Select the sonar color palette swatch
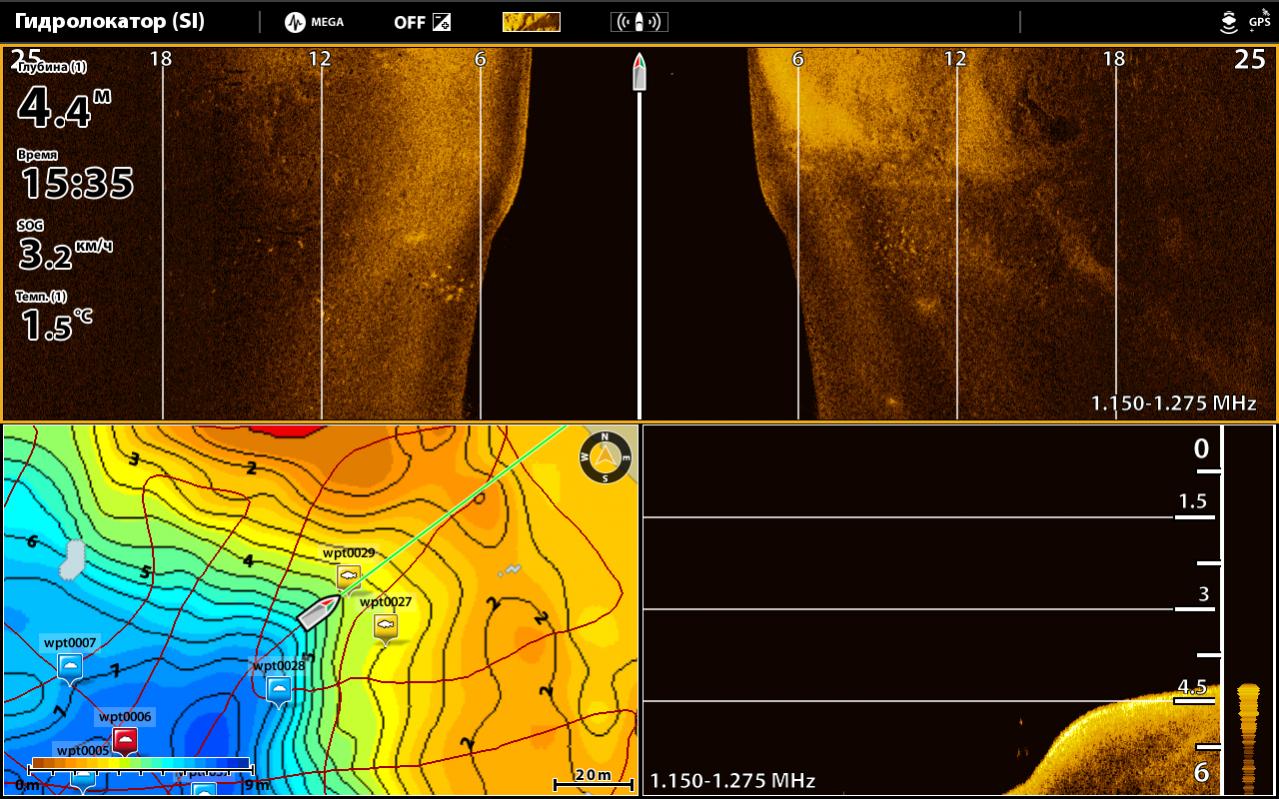 [x=531, y=22]
